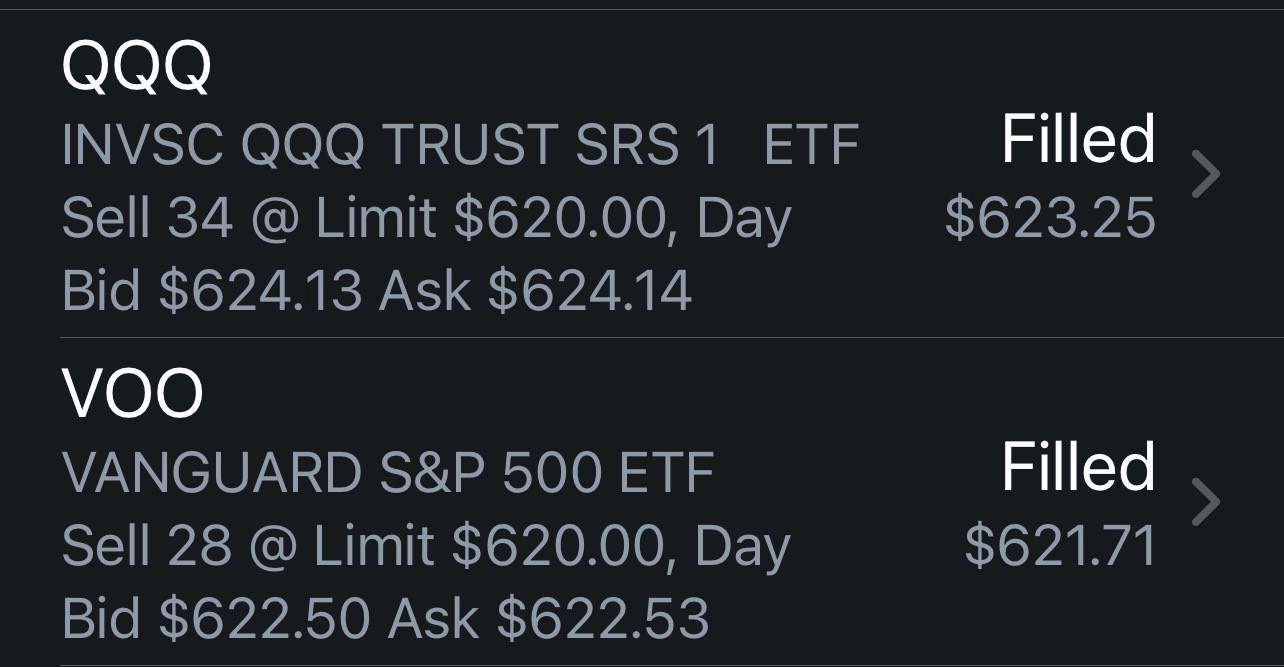Expand the QQQ order details chevron

[x=1207, y=175]
